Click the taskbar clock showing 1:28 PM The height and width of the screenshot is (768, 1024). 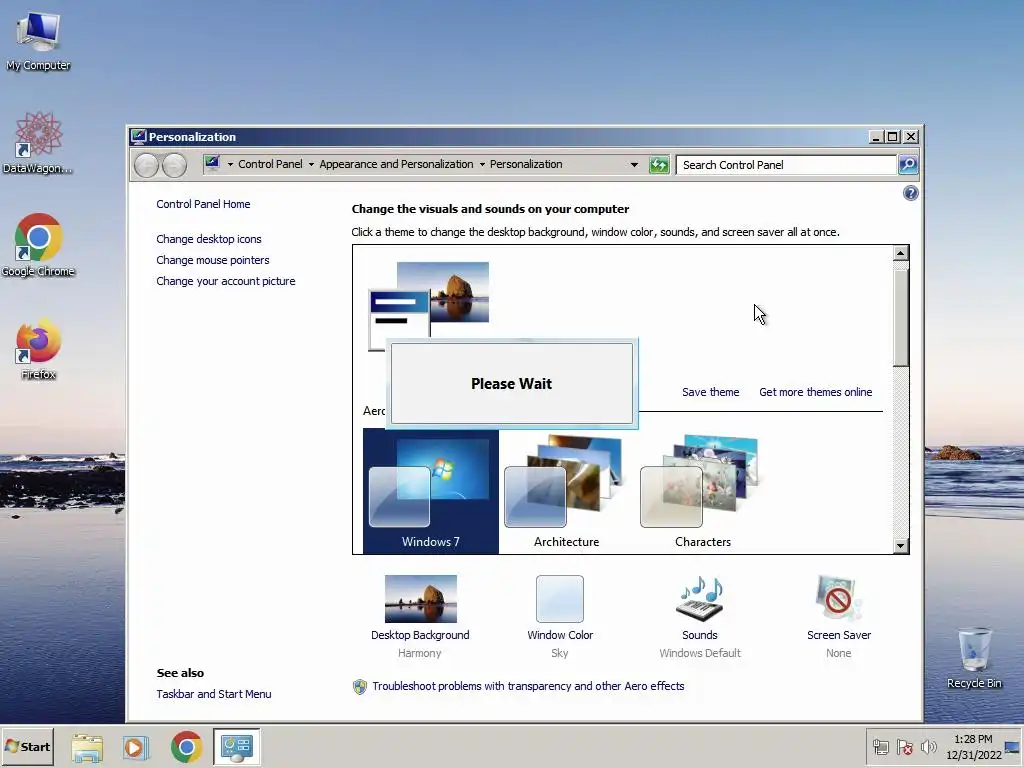[x=973, y=747]
